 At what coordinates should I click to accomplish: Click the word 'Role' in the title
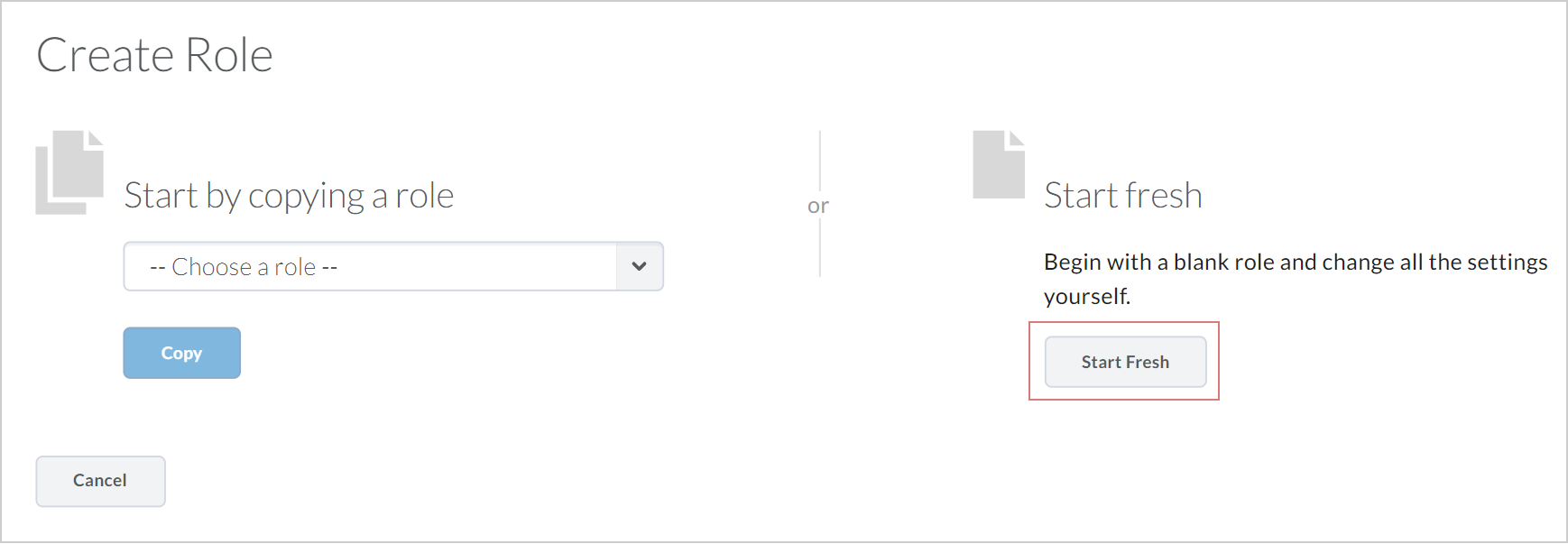pyautogui.click(x=229, y=55)
